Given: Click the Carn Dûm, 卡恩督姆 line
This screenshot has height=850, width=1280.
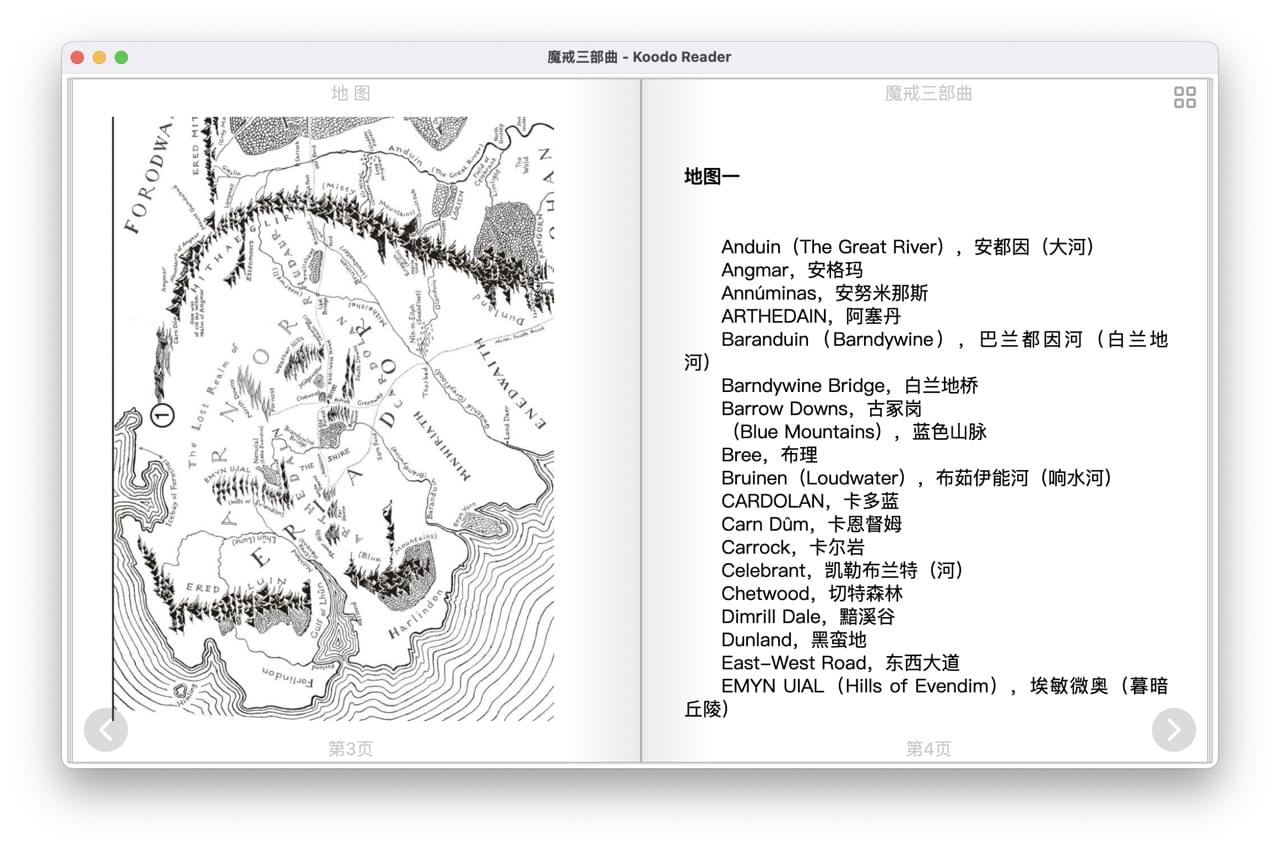Looking at the screenshot, I should 812,523.
